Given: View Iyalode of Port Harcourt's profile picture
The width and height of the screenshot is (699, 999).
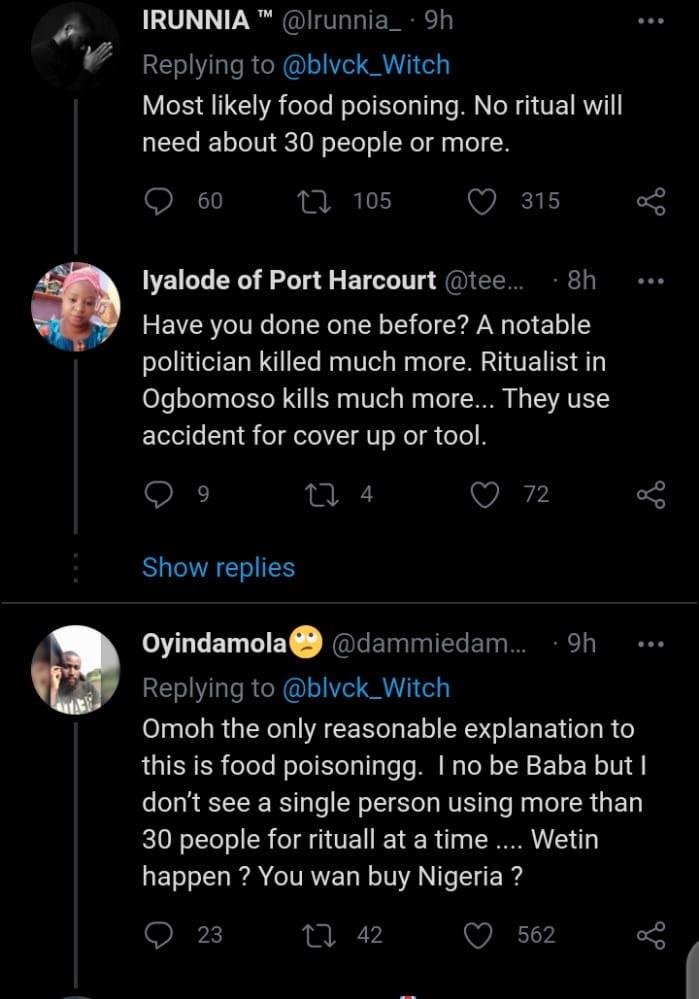Looking at the screenshot, I should [76, 306].
